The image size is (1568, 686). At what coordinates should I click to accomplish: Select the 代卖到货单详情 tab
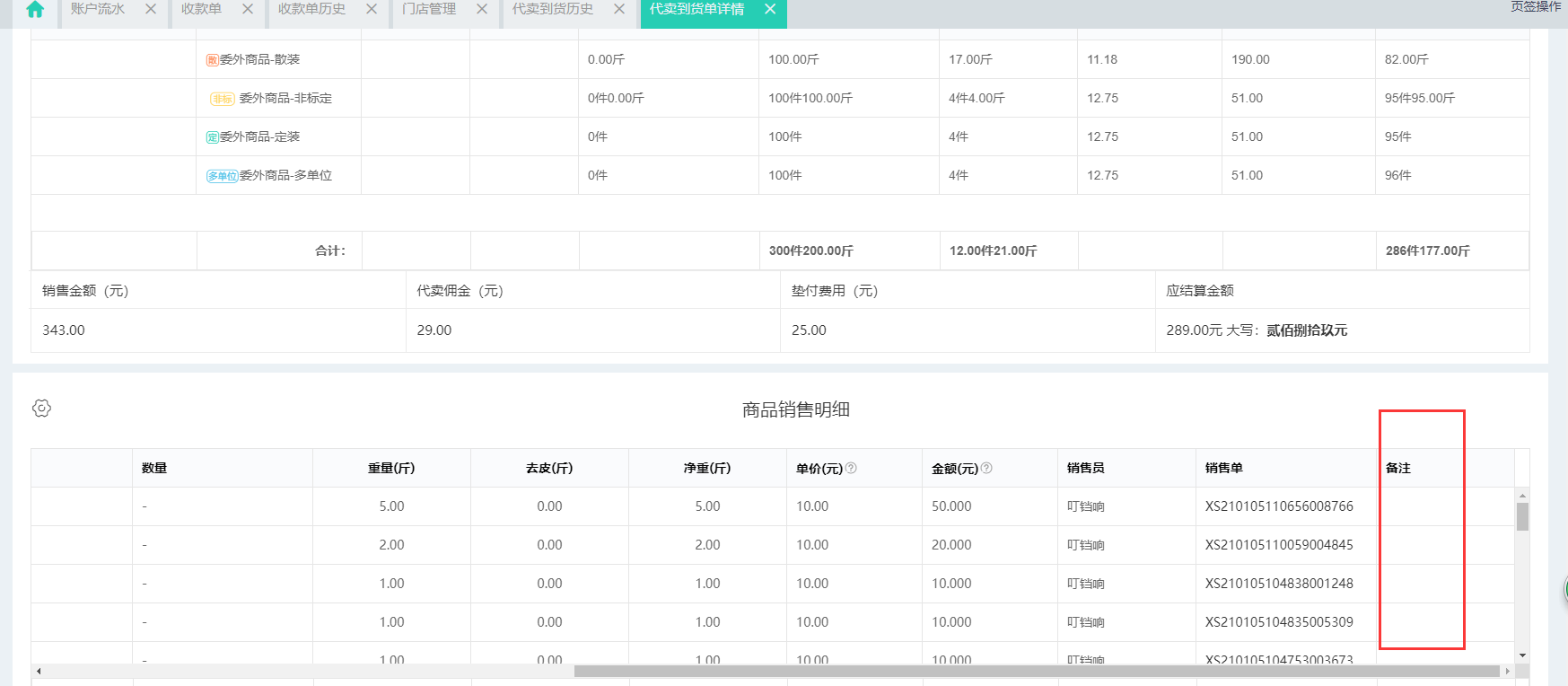[696, 9]
